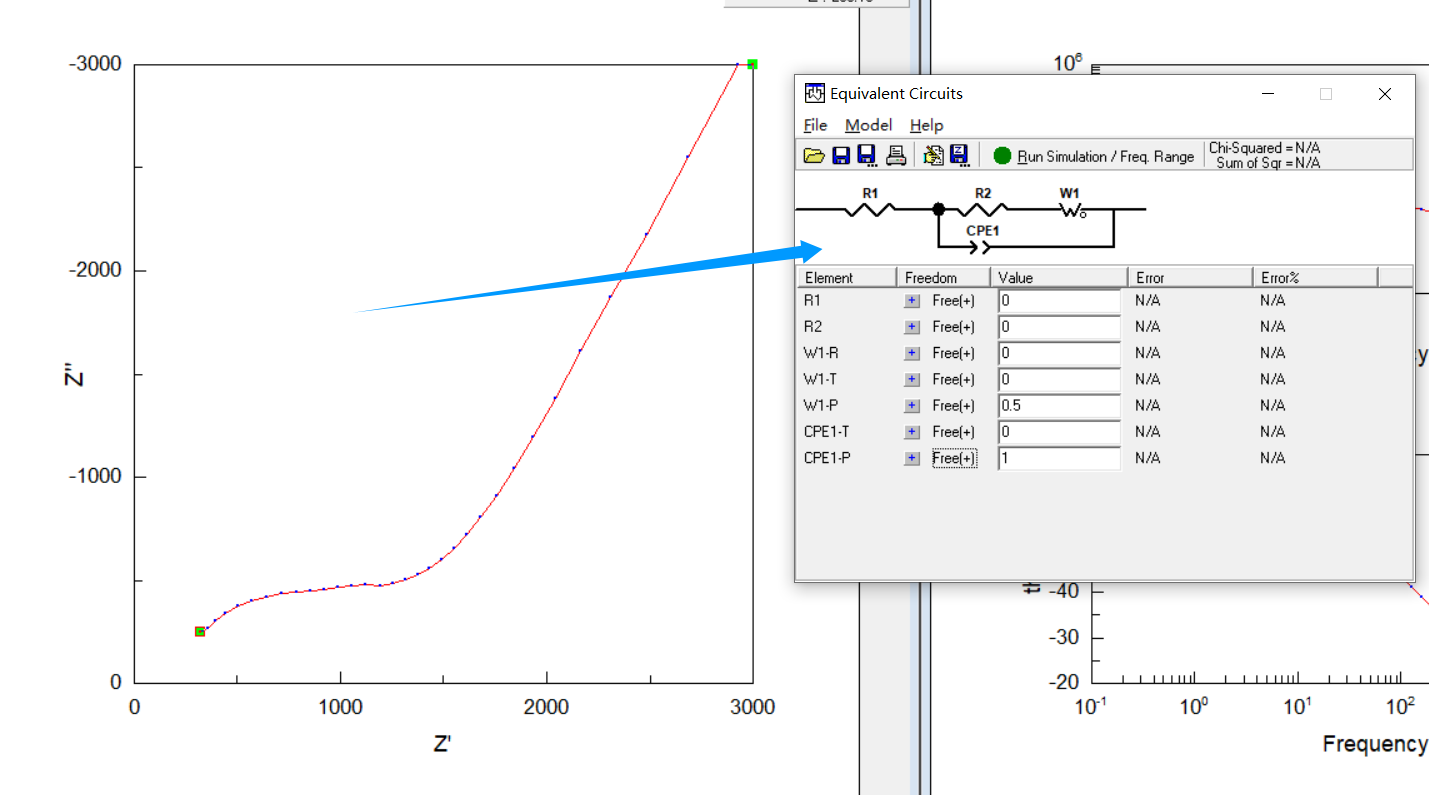Toggle the freedom button for CPE1-T
Viewport: 1429px width, 795px height.
[x=912, y=432]
